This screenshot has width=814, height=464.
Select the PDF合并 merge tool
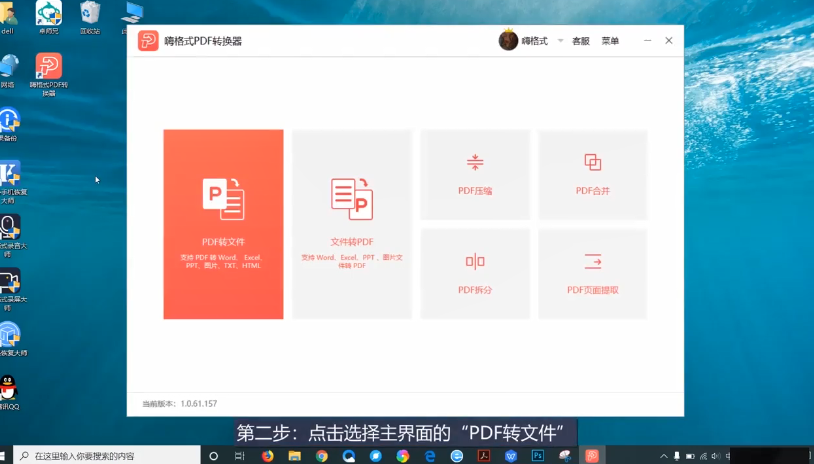[x=592, y=174]
